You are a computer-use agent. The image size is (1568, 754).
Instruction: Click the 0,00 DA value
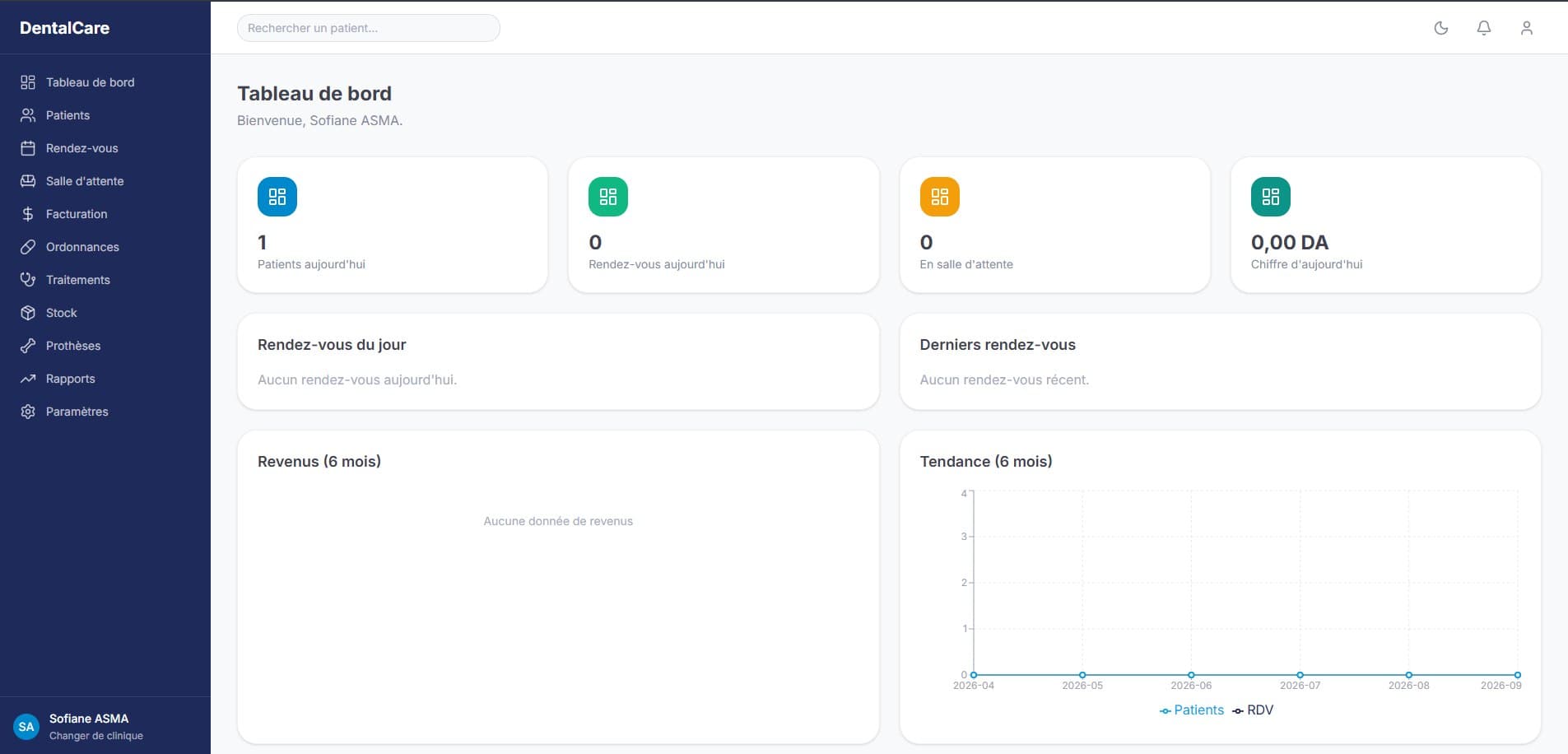coord(1290,242)
